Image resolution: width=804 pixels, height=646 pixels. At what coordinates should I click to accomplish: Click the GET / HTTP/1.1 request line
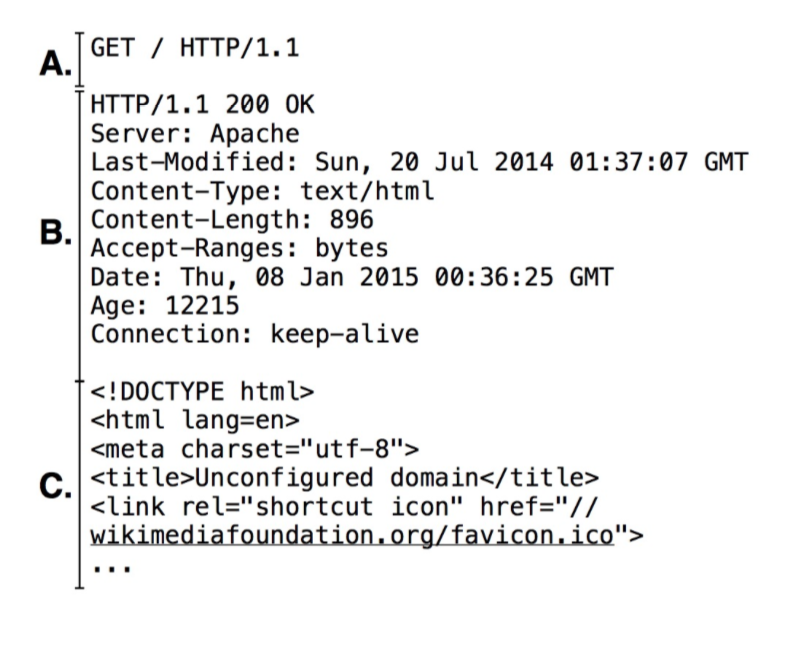coord(194,46)
